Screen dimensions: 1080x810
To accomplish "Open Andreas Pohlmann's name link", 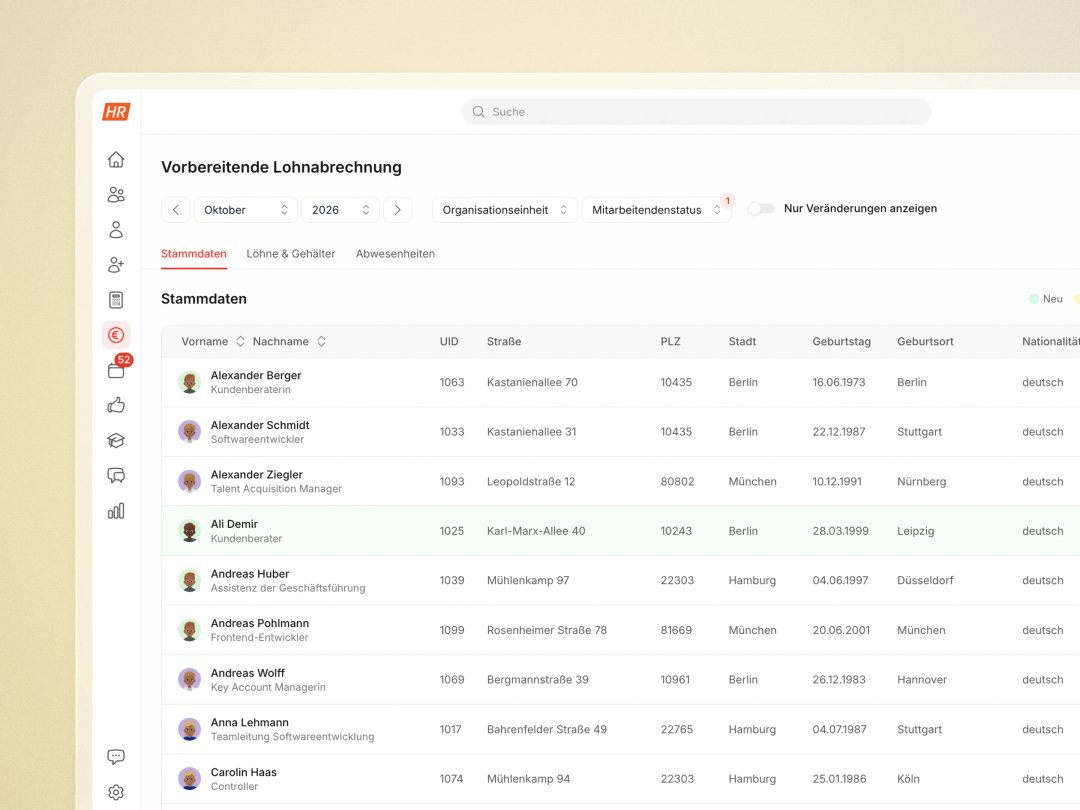I will pos(260,623).
